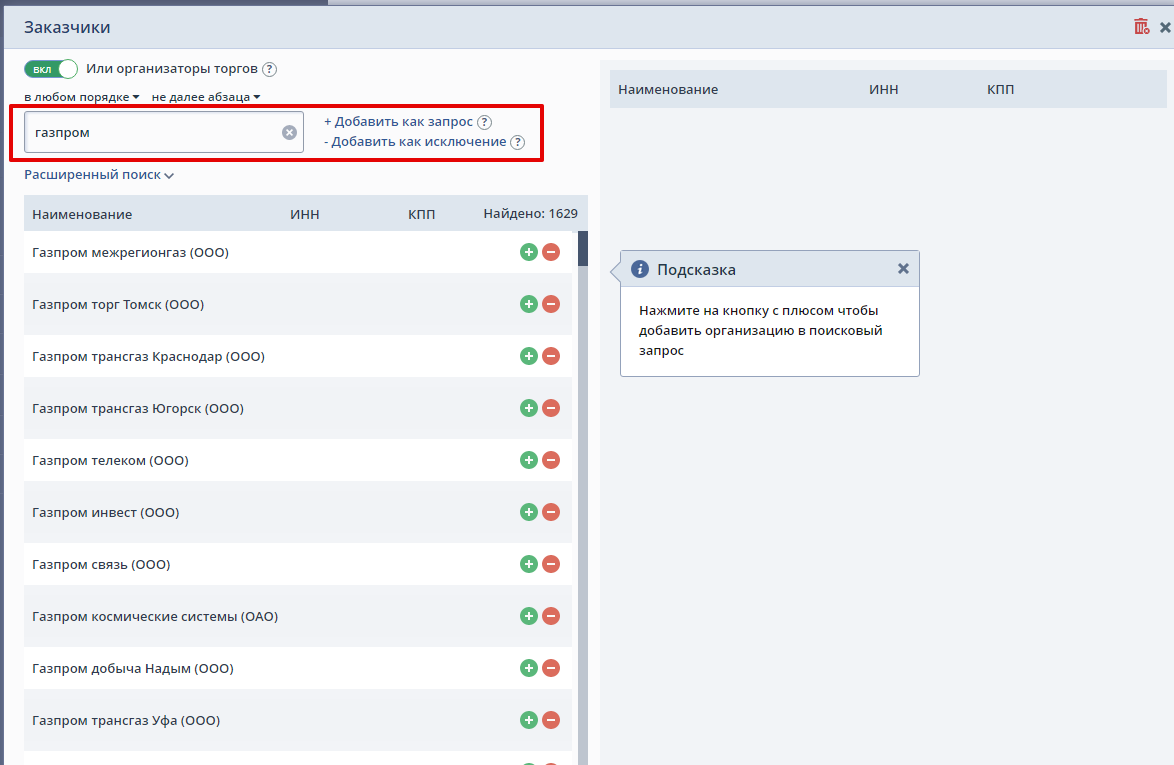Click ИНН header in results table

305,214
